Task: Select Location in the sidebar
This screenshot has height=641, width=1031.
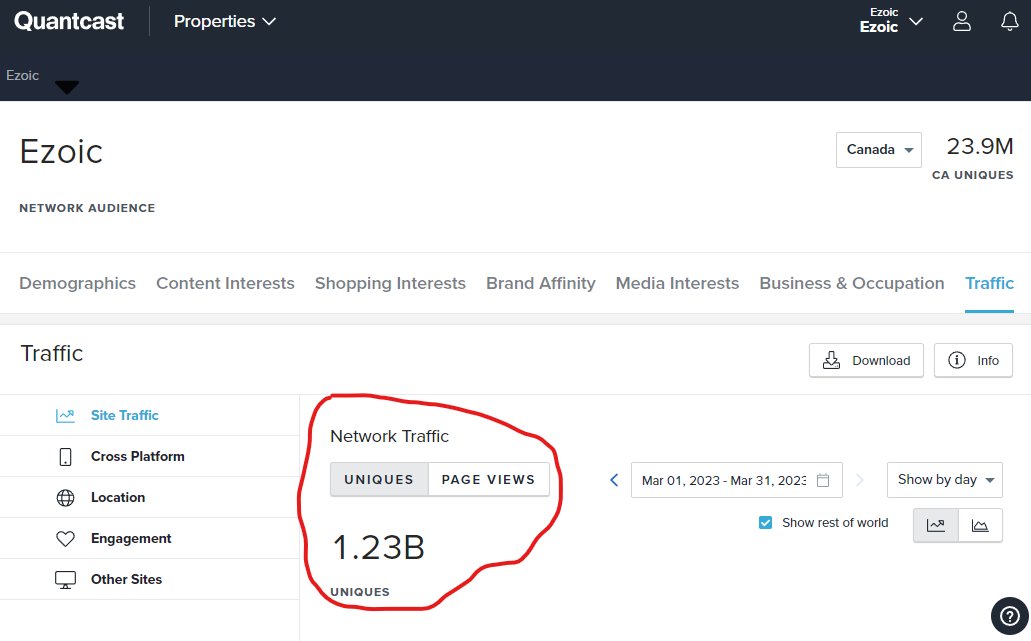Action: click(149, 498)
